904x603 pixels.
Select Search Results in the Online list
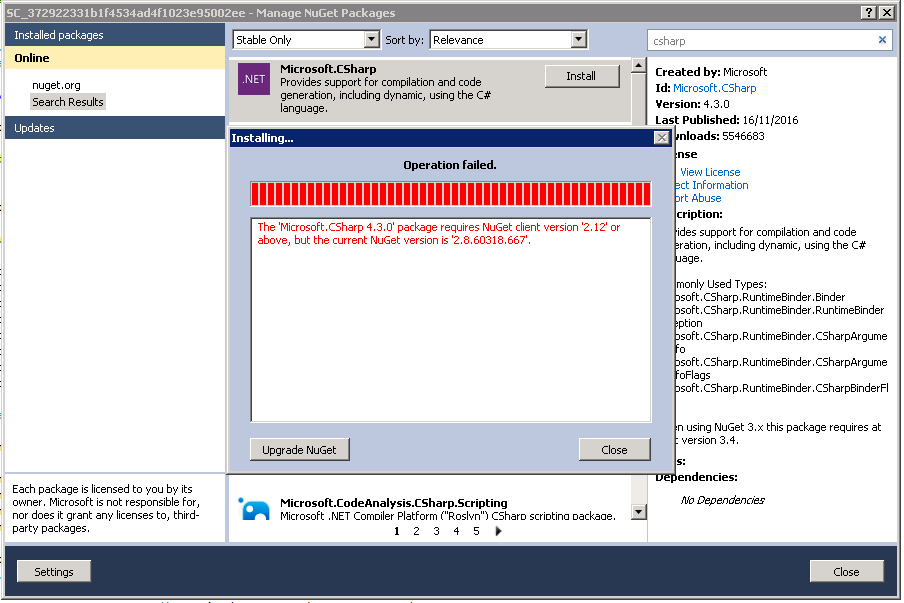click(68, 102)
